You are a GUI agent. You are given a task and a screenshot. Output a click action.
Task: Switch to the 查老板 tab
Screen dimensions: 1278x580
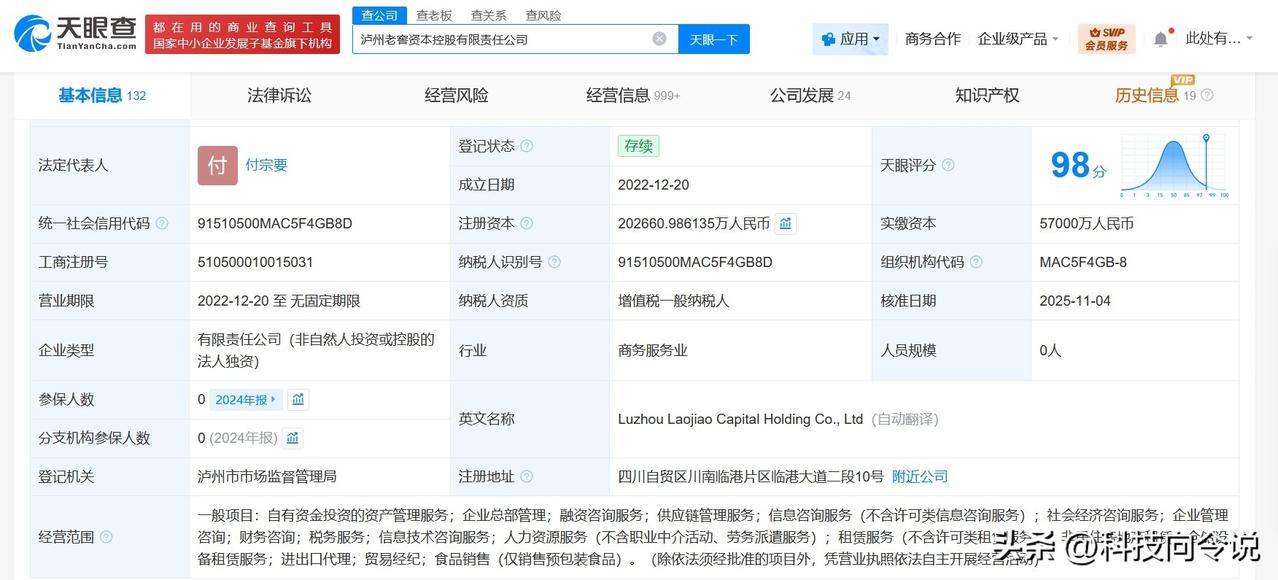point(433,15)
